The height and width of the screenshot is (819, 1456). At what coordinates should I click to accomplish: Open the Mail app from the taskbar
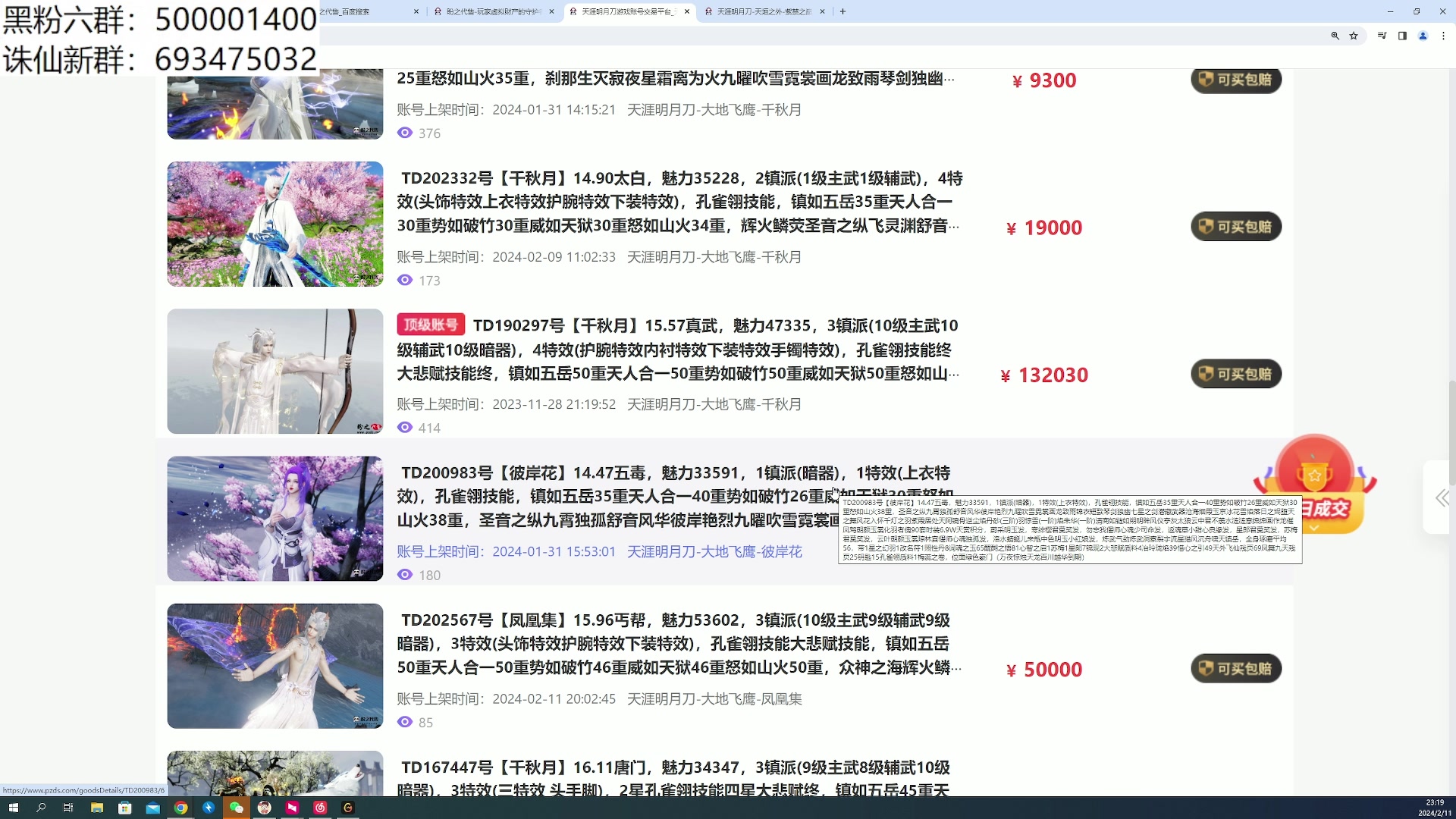152,808
